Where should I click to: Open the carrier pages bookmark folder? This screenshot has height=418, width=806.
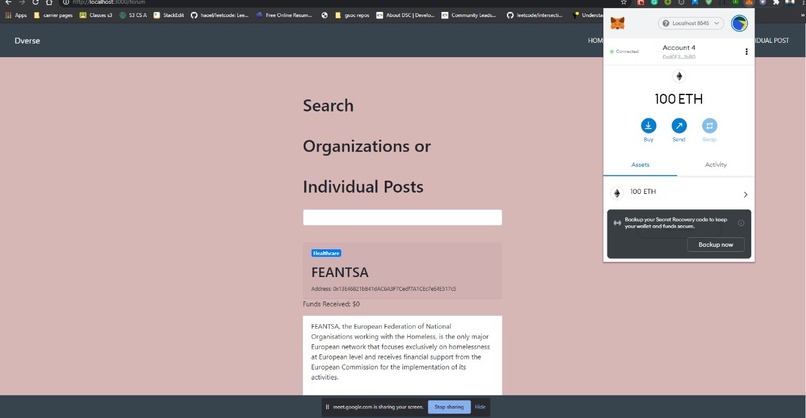click(x=53, y=15)
